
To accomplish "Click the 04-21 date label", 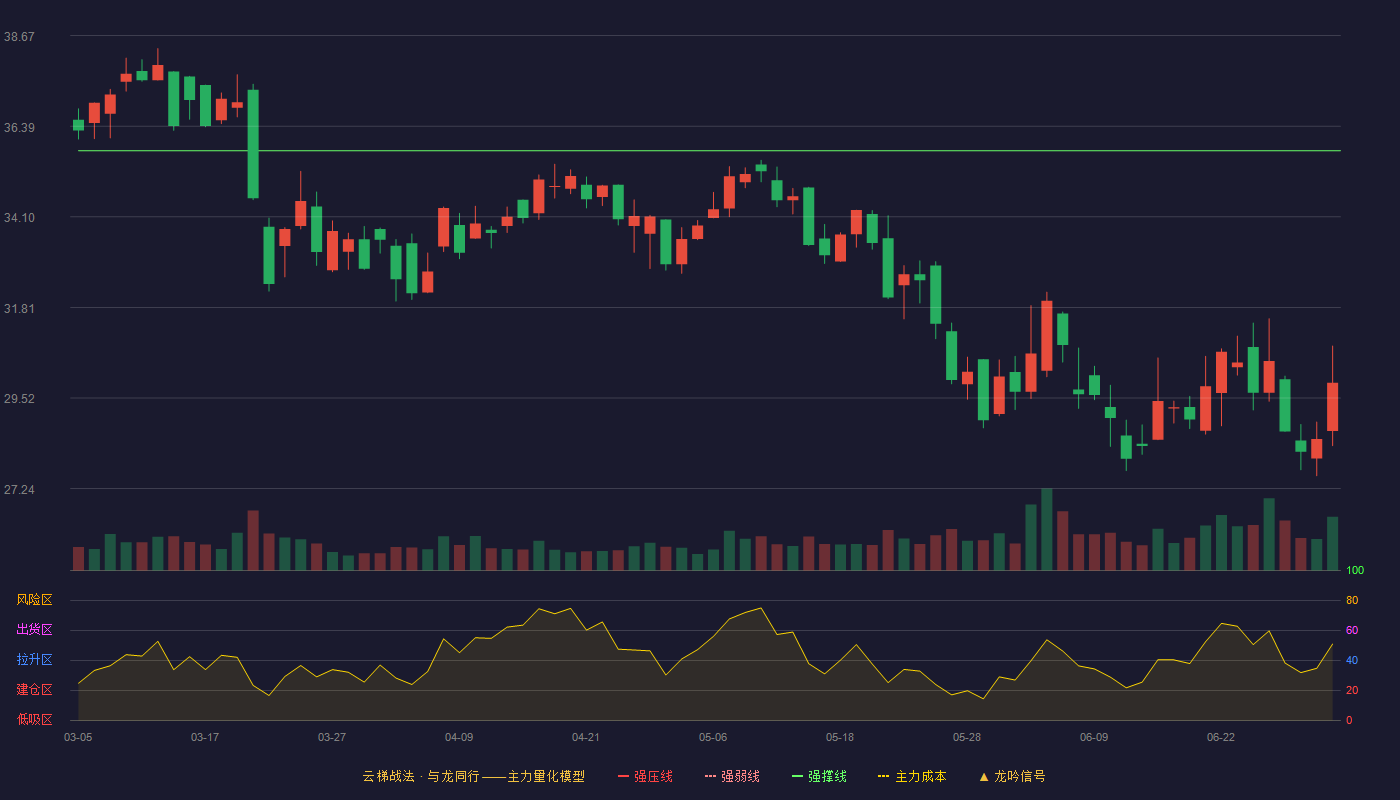I will point(586,737).
